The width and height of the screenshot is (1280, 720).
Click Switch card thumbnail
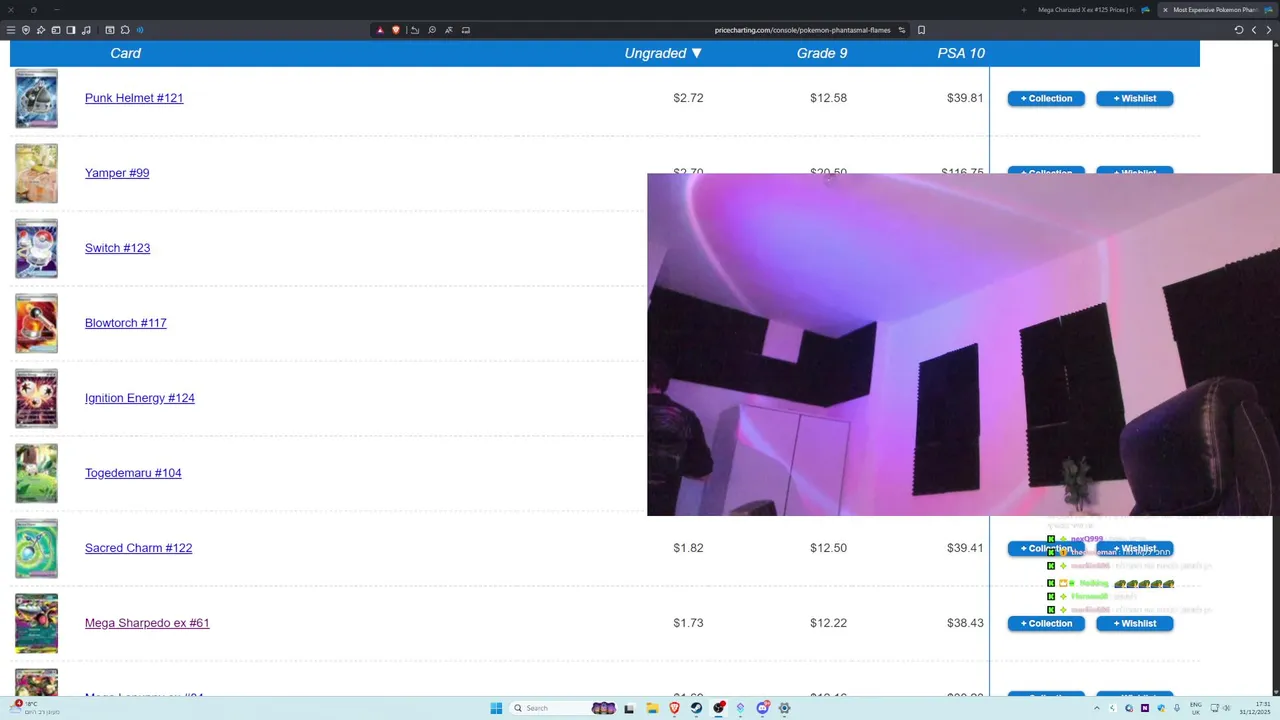(36, 248)
